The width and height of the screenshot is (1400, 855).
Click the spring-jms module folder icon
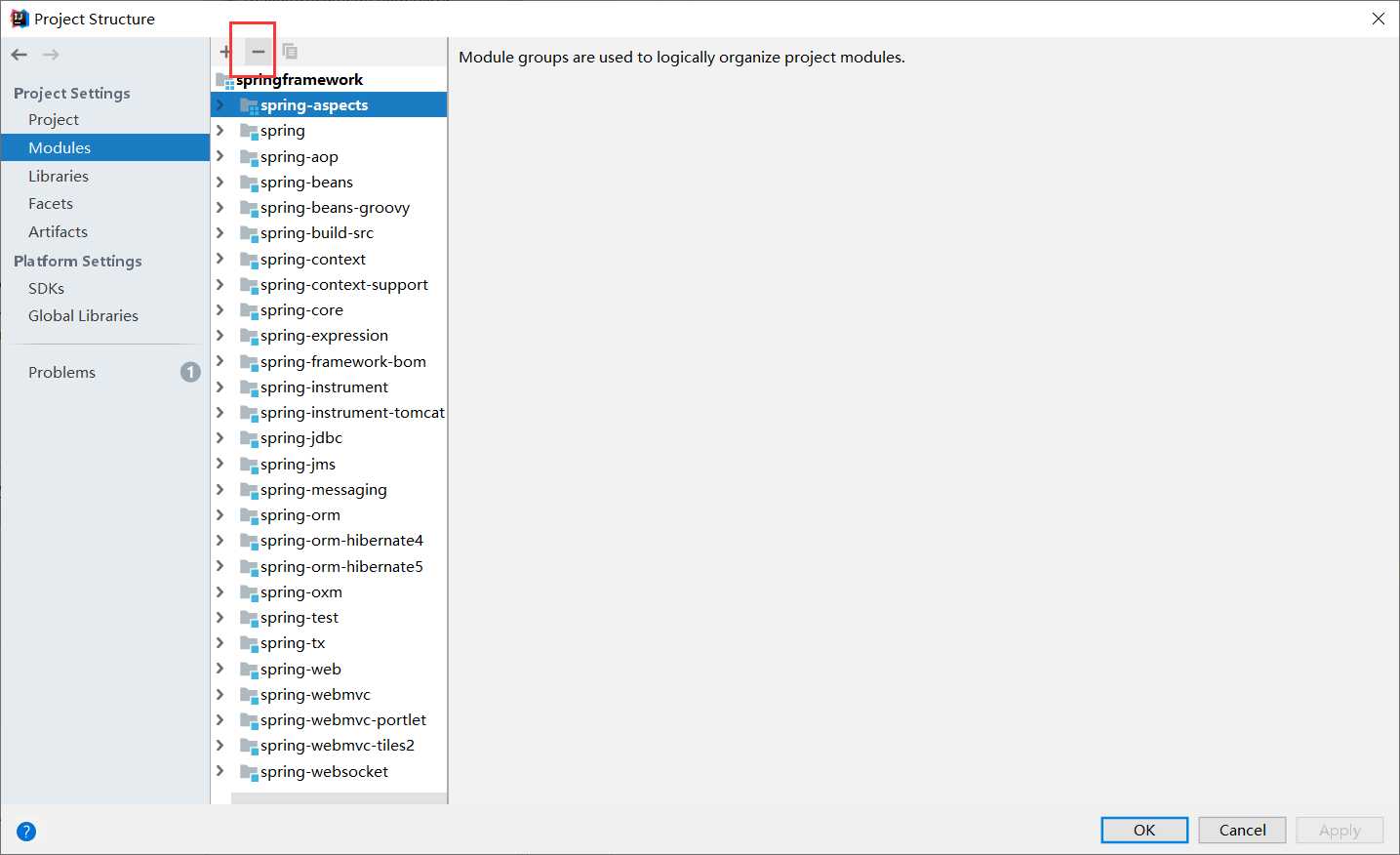(x=249, y=465)
